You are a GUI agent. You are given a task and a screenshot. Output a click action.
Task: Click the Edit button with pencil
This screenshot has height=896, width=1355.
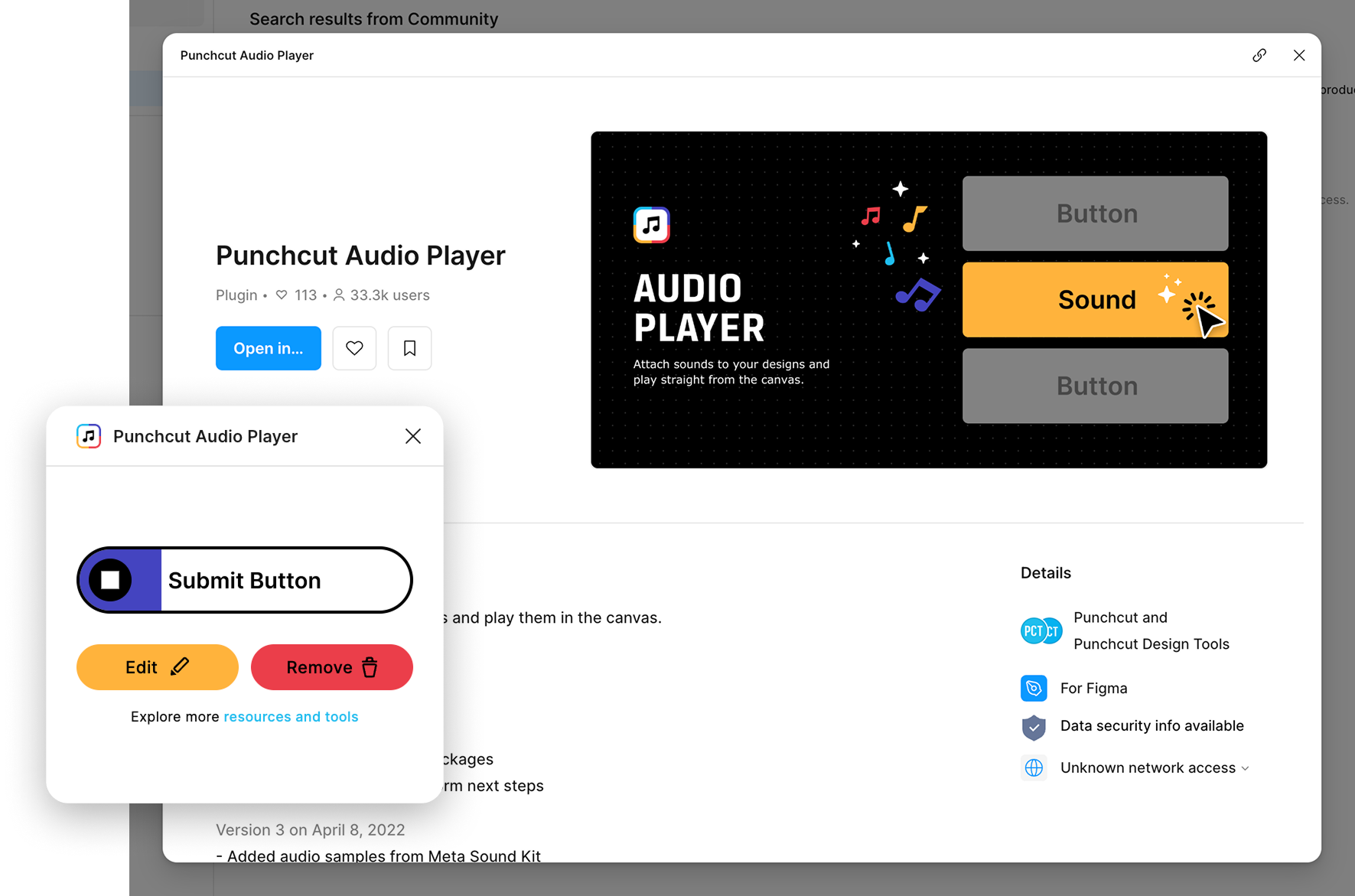click(157, 667)
